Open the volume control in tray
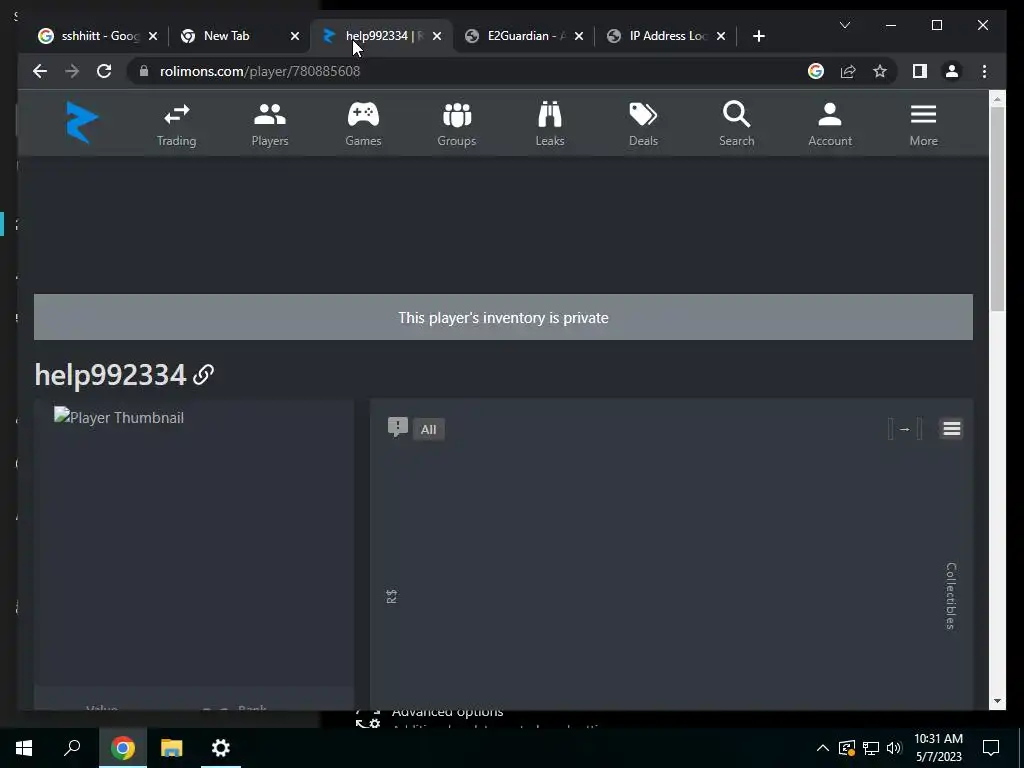Image resolution: width=1024 pixels, height=768 pixels. (894, 748)
